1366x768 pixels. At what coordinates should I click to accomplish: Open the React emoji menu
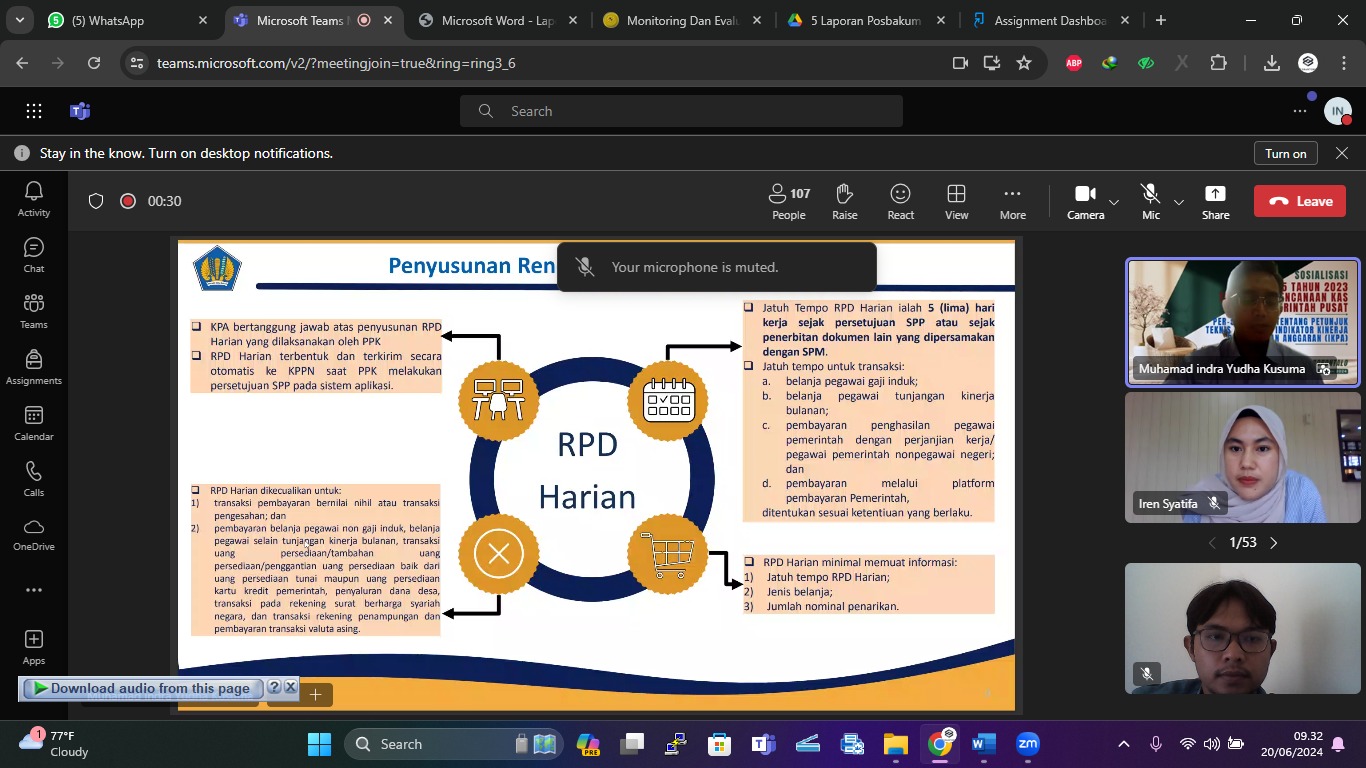pyautogui.click(x=900, y=201)
